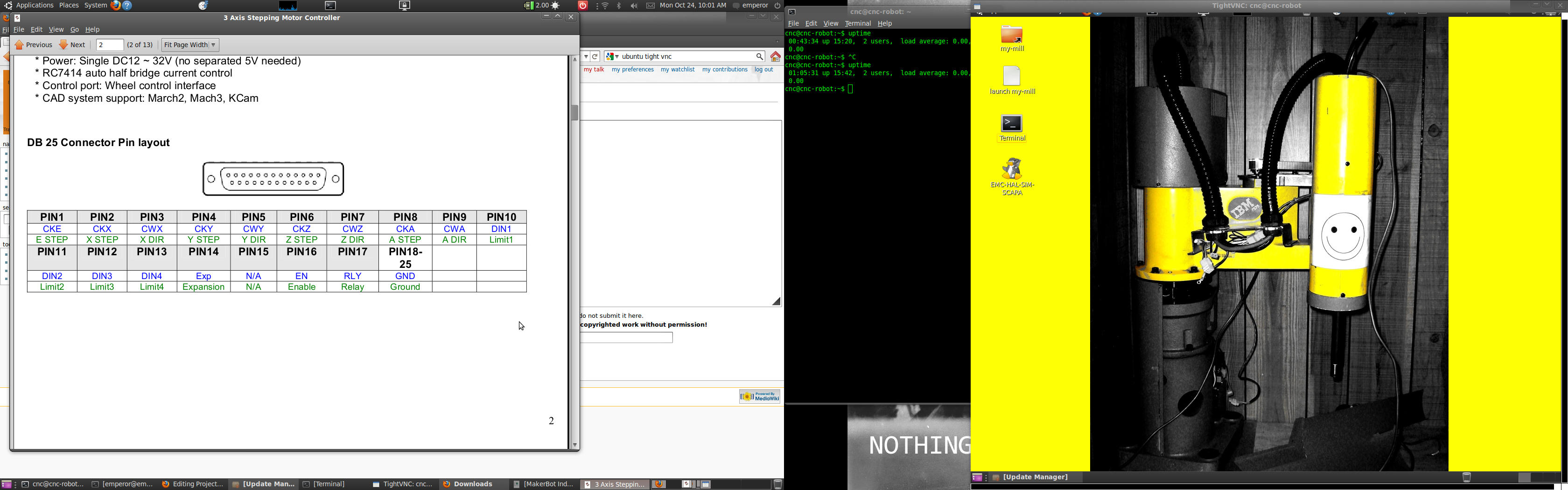Click the document viewer vertical scrollbar thumb
Image resolution: width=1568 pixels, height=490 pixels.
point(574,112)
